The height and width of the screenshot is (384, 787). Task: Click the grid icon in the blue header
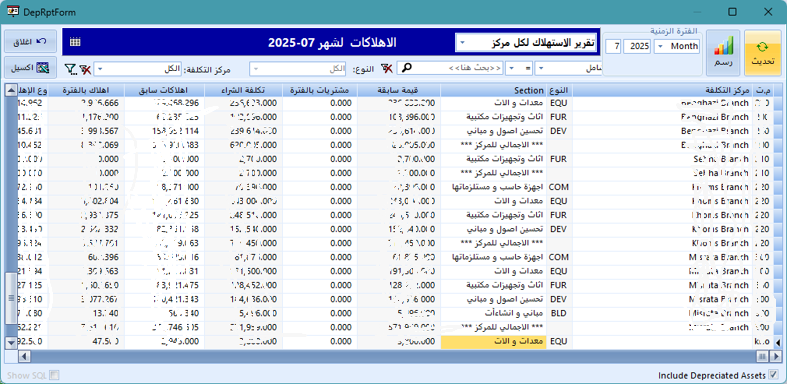point(75,42)
